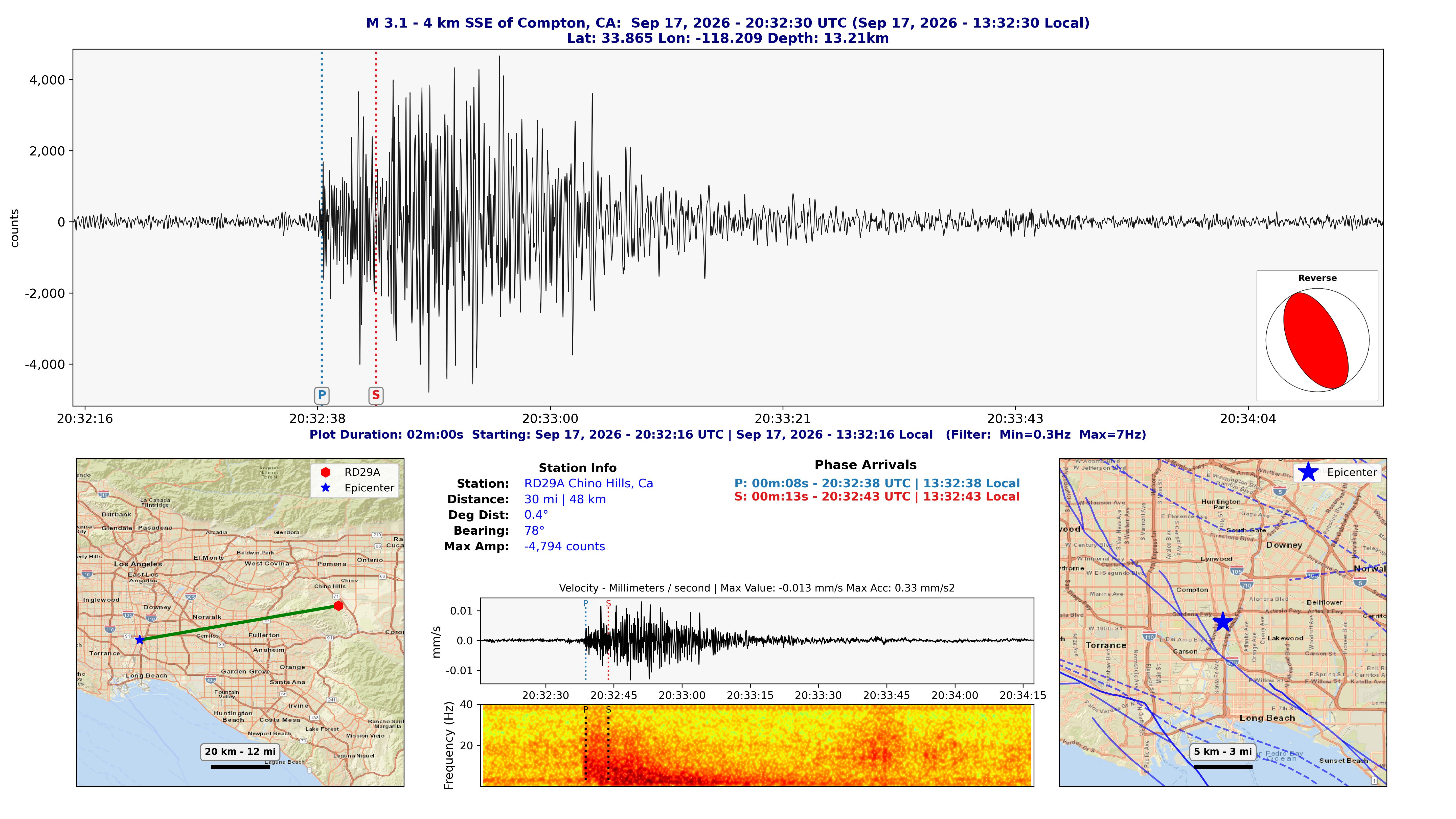Click the P arrival time line in Phase Arrivals

point(877,483)
